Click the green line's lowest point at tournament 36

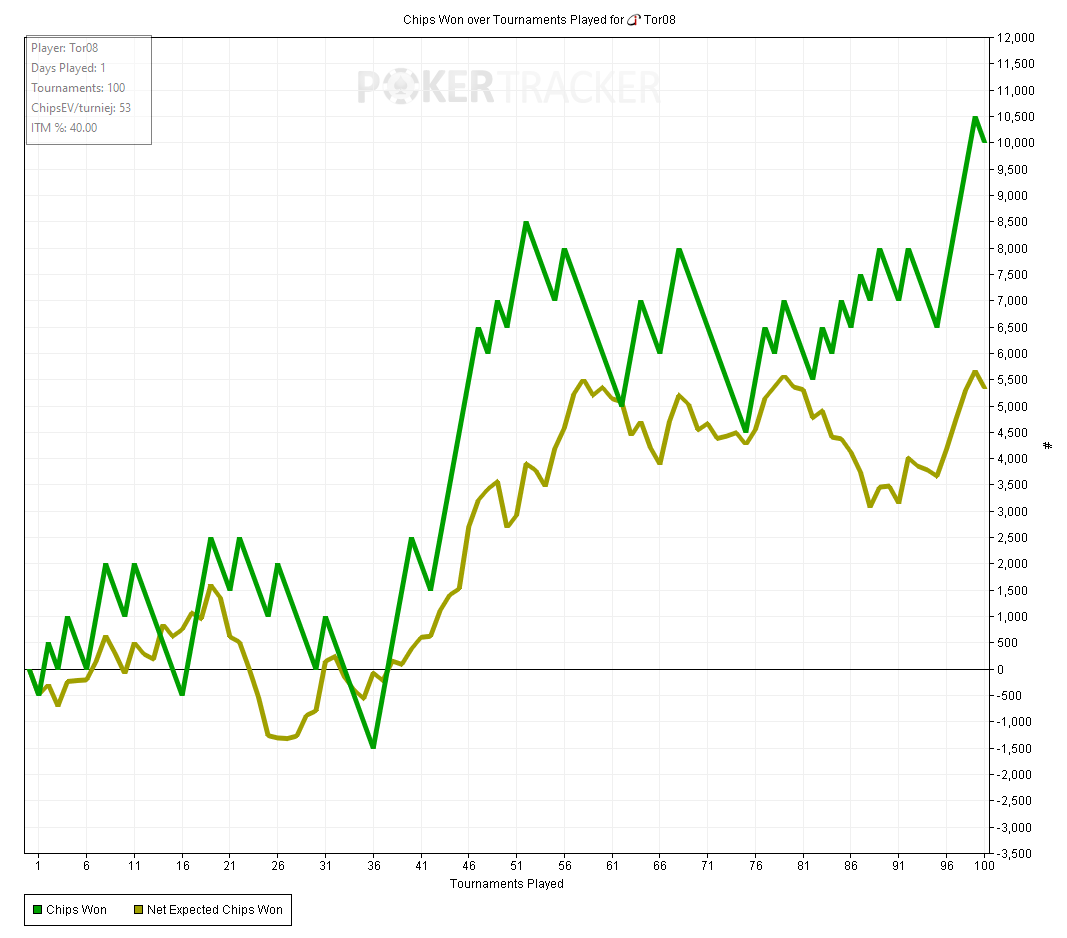coord(373,747)
